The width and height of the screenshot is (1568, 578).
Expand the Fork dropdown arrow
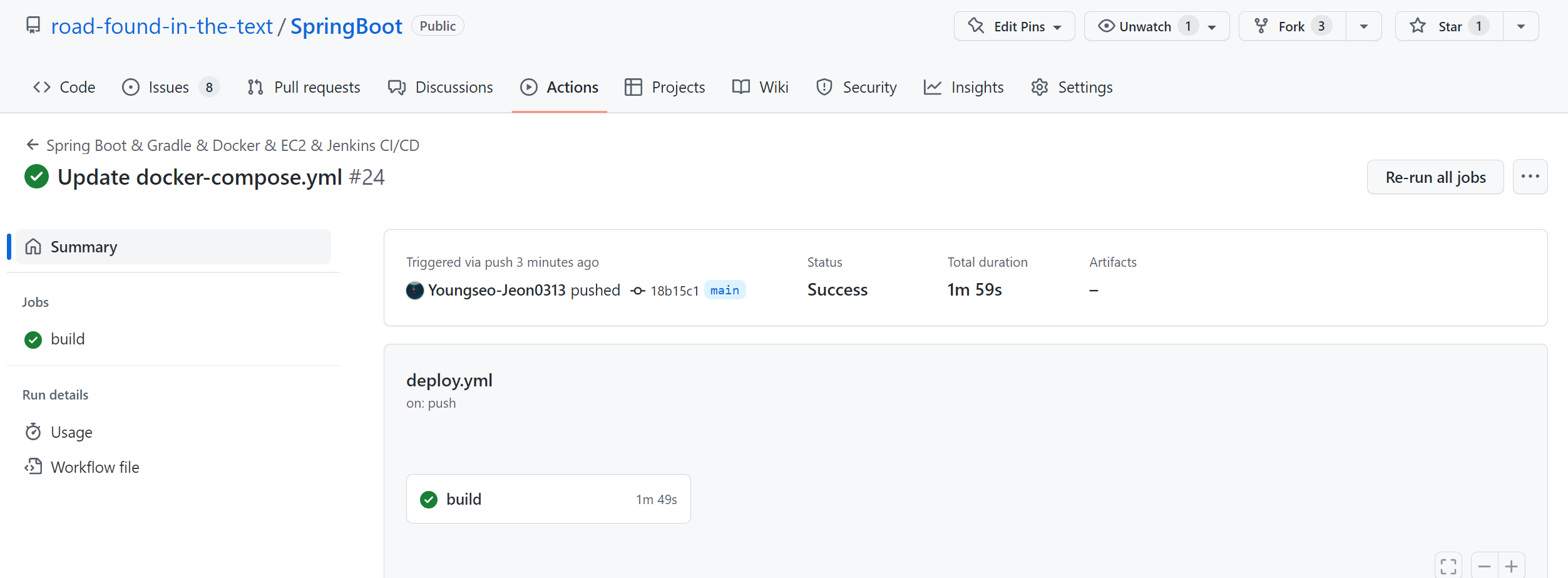click(1364, 27)
